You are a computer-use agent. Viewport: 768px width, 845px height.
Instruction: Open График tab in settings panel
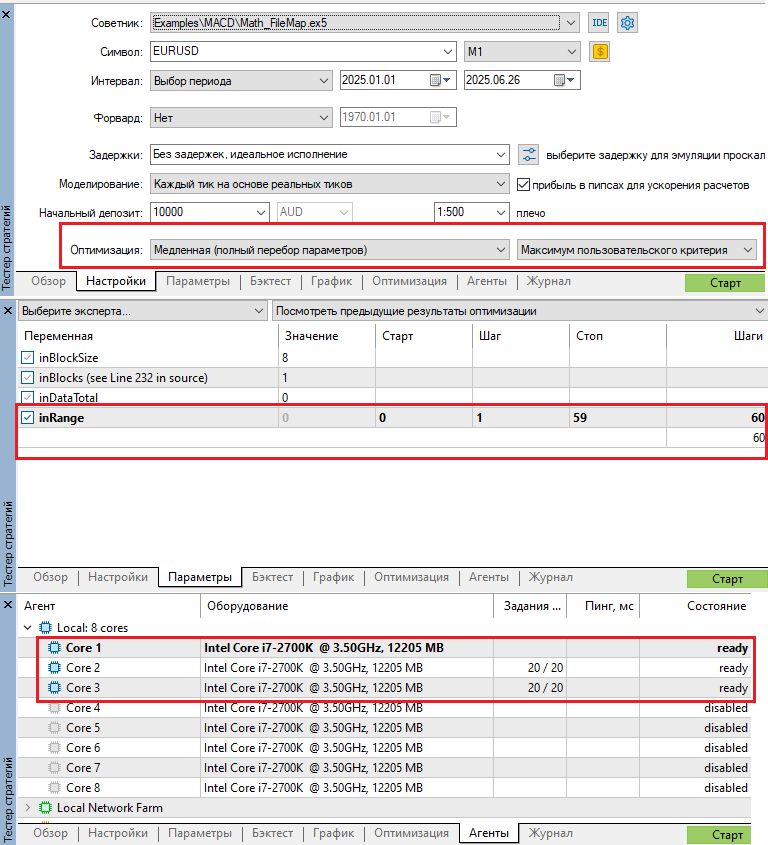pos(331,281)
